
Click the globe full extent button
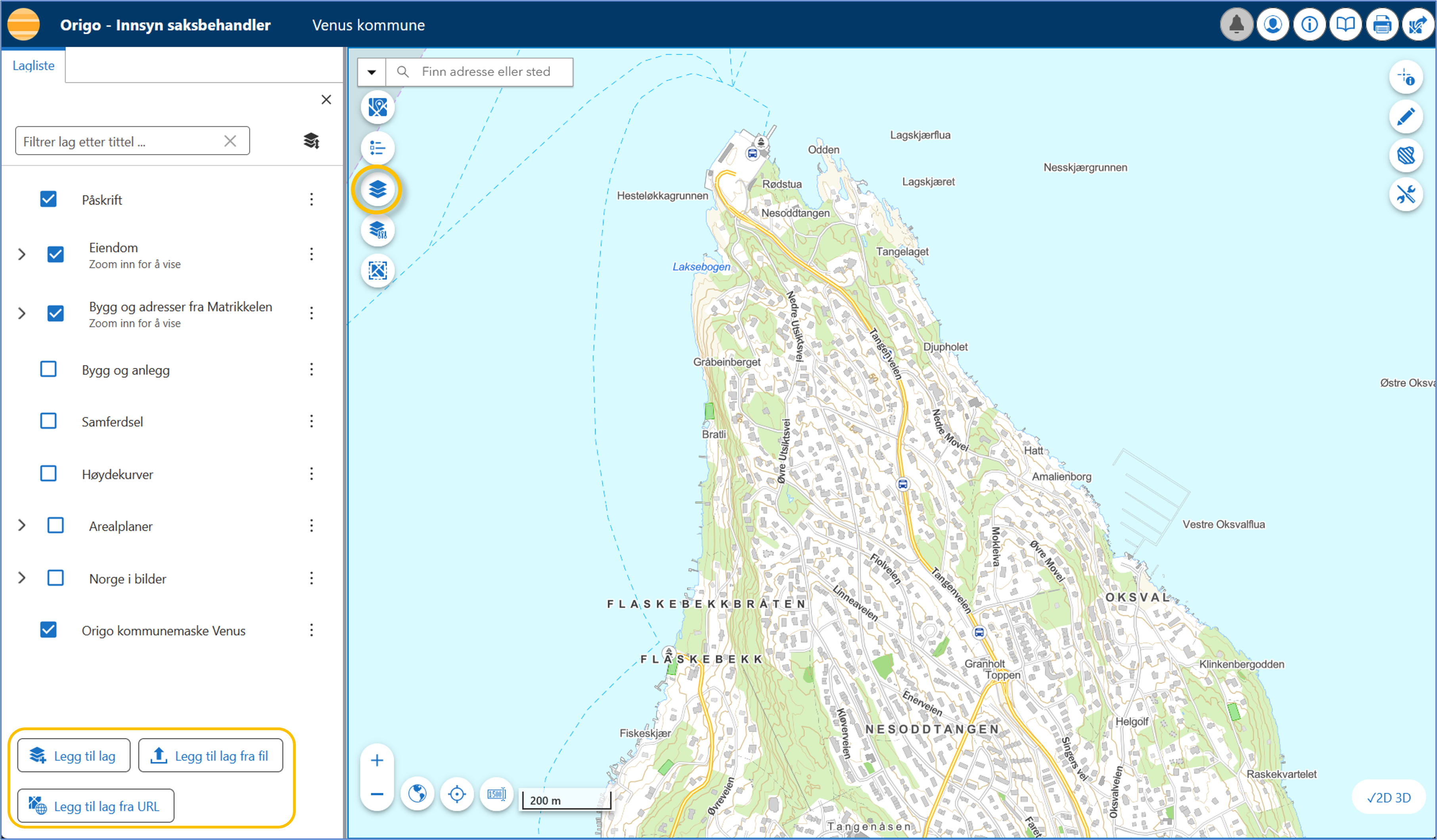pos(418,794)
